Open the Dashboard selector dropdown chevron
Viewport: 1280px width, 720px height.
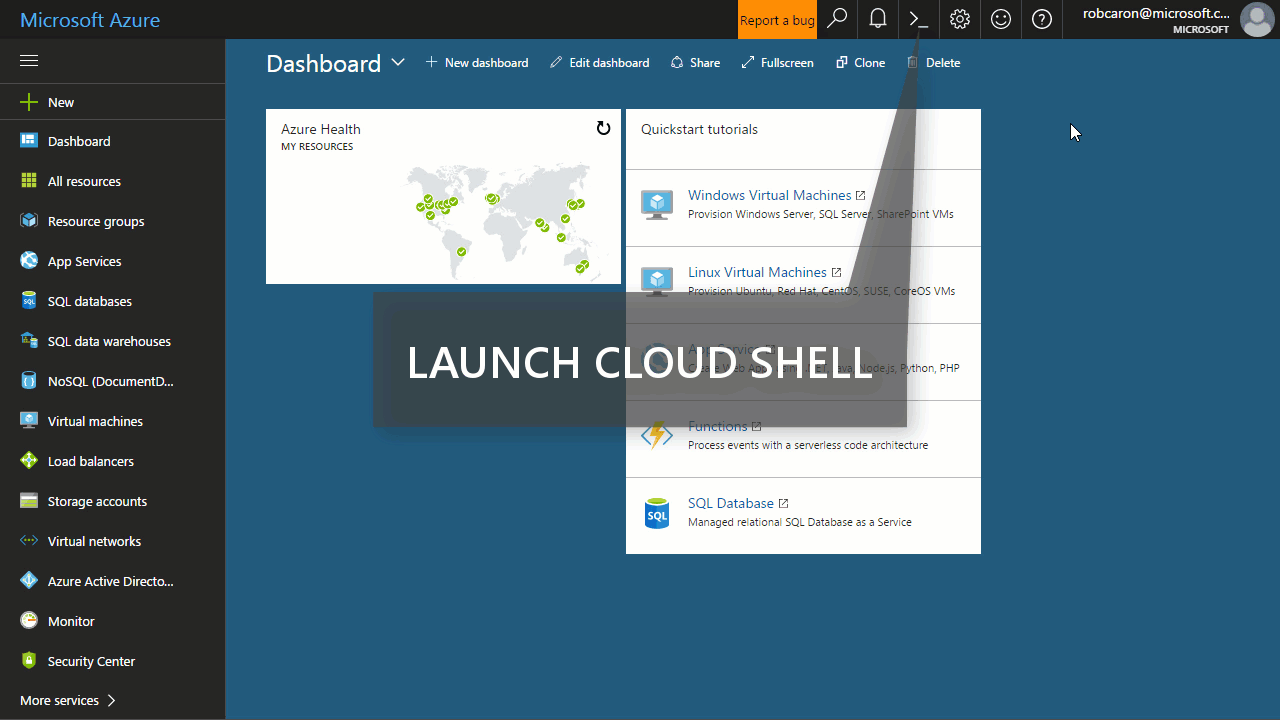(x=398, y=62)
